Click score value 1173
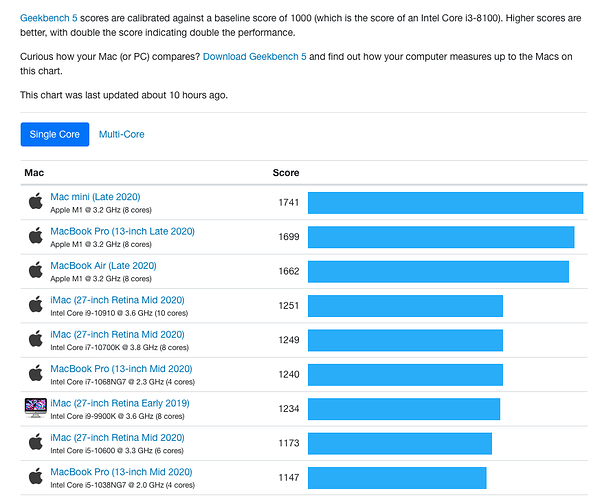602x500 pixels. pyautogui.click(x=289, y=443)
